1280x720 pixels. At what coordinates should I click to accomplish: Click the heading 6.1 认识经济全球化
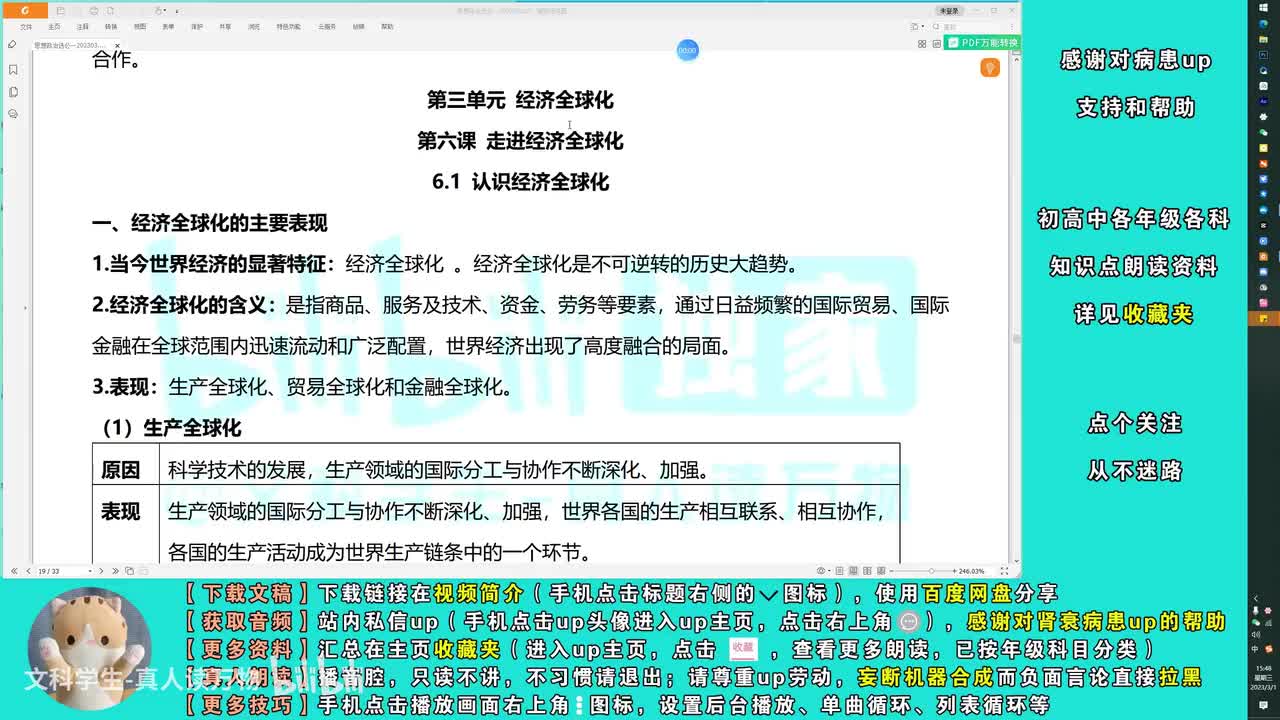pos(520,182)
